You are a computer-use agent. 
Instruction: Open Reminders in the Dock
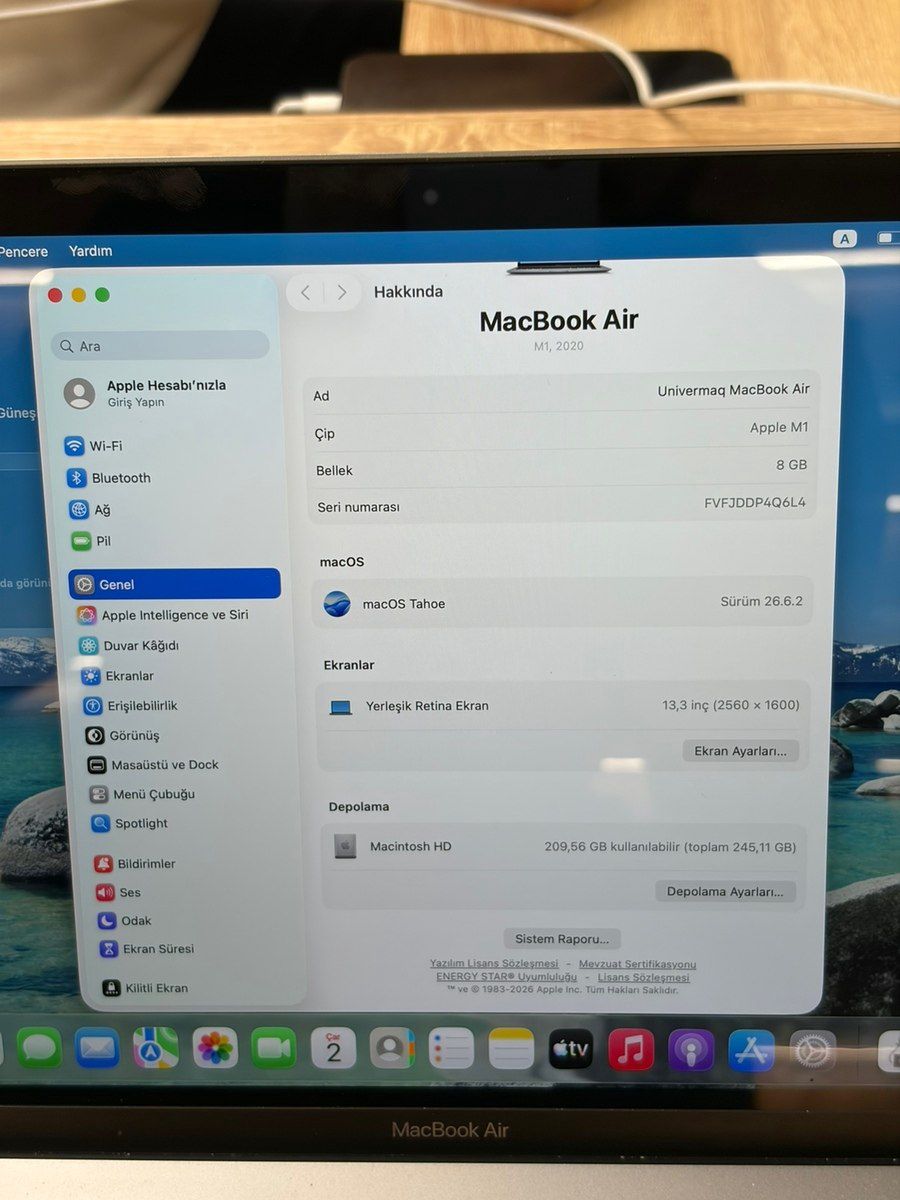(x=451, y=1049)
